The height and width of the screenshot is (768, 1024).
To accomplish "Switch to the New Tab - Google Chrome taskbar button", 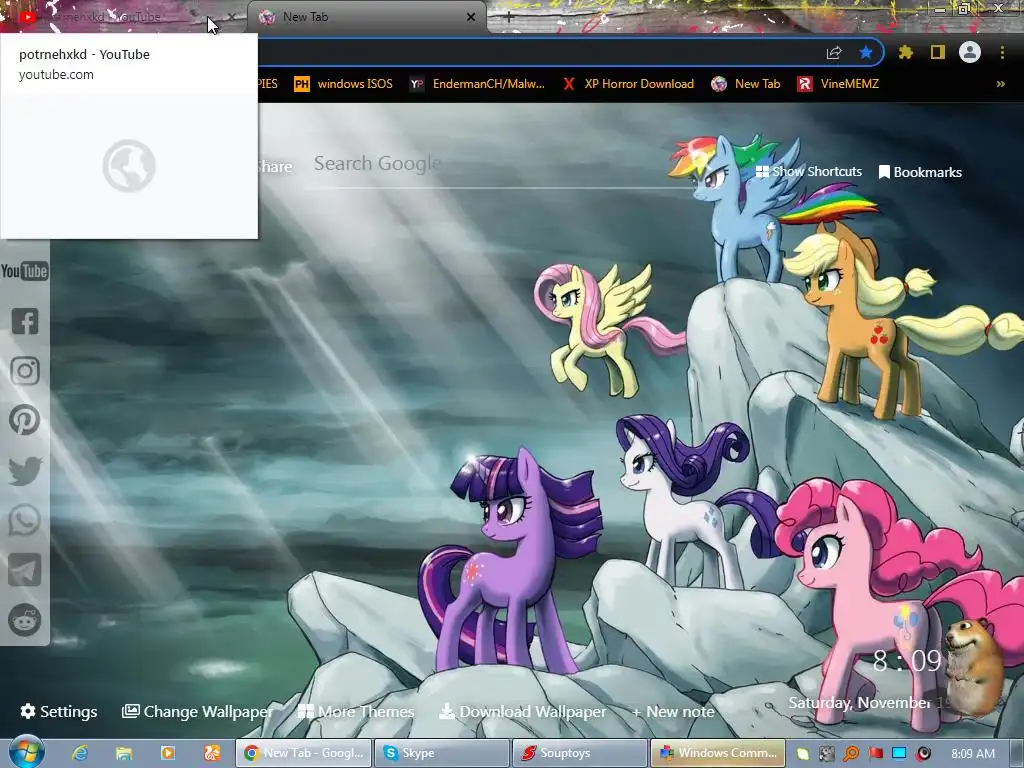I will click(304, 753).
